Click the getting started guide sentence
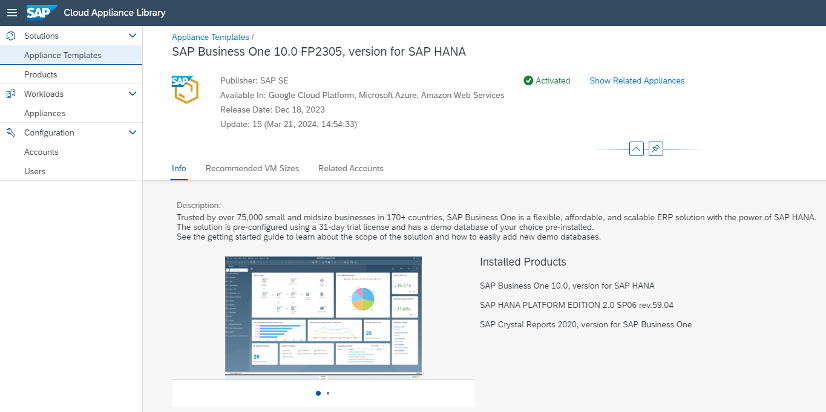 [x=389, y=237]
